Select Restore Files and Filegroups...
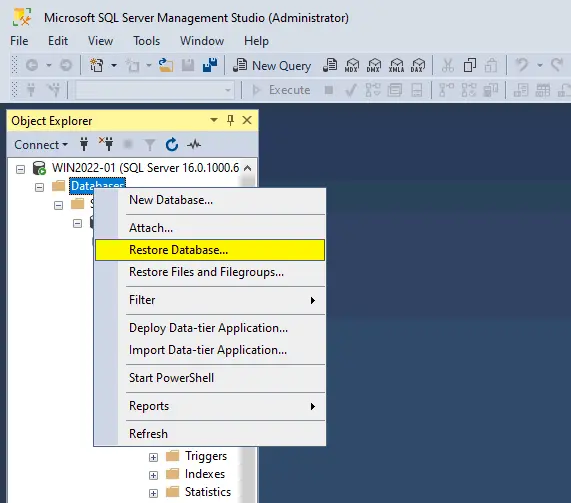This screenshot has width=571, height=503. 210,272
